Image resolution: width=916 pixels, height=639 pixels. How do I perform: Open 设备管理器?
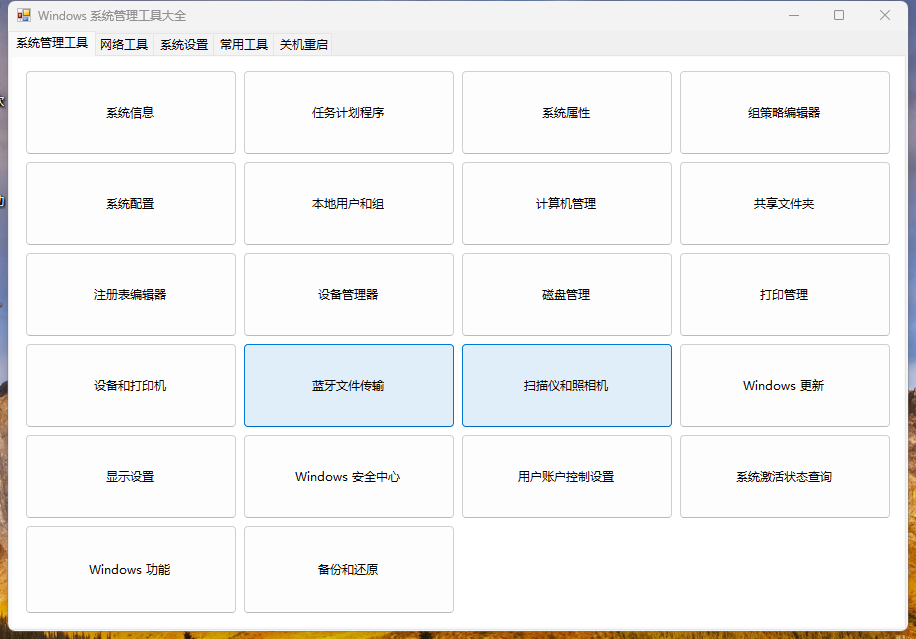348,295
